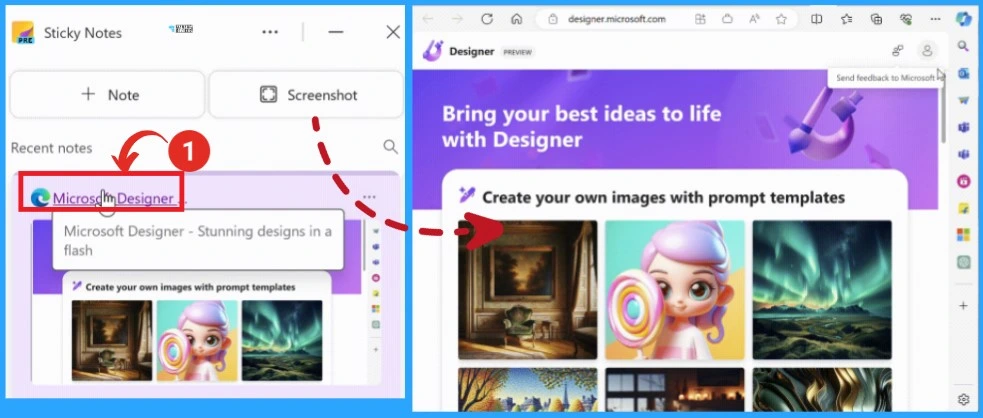Click the Designer logo
Screen dimensions: 983x418
pyautogui.click(x=433, y=51)
